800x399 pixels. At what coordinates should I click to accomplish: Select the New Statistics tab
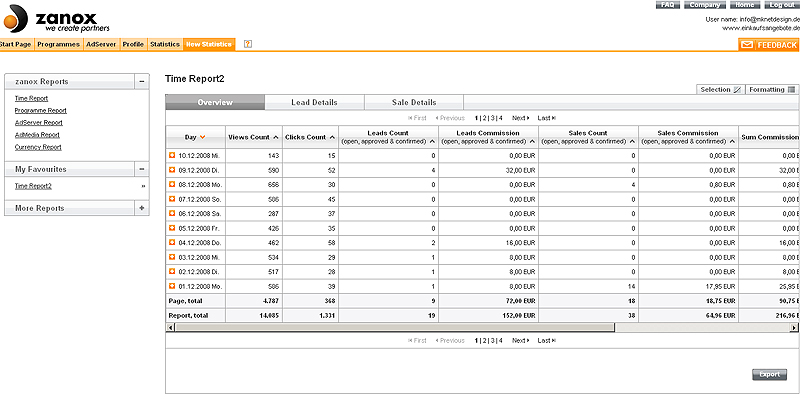click(209, 44)
